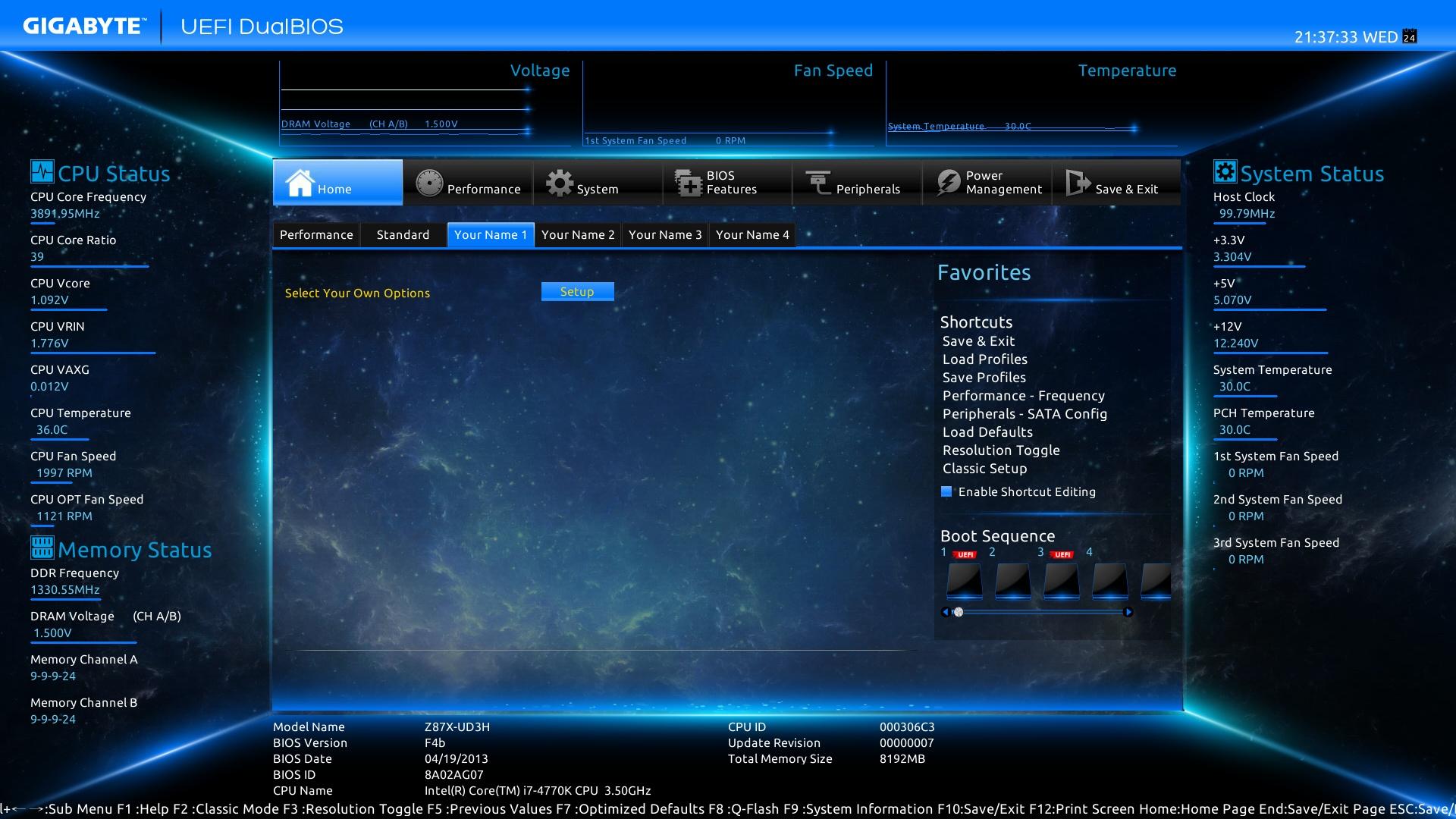Open the Load Profiles shortcut

pyautogui.click(x=984, y=359)
